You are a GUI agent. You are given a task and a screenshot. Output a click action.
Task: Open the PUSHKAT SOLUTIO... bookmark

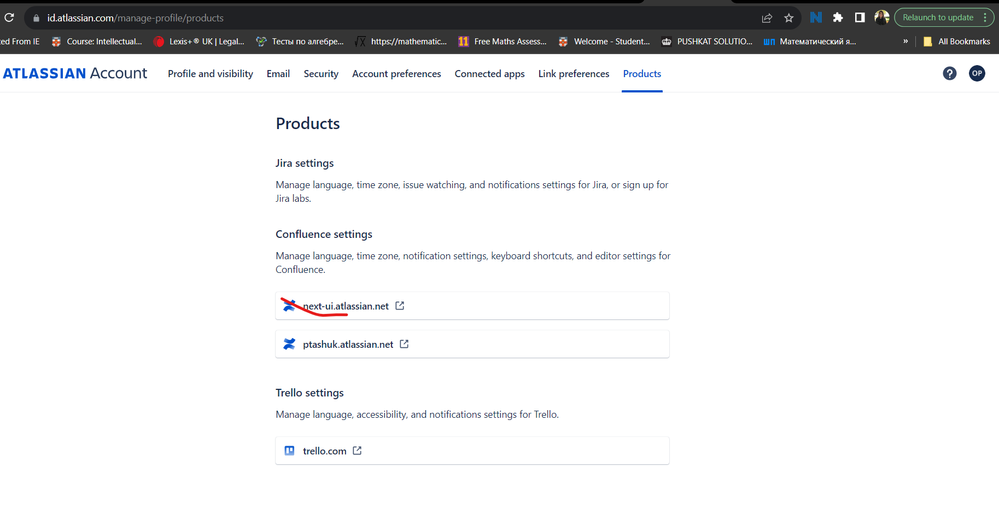[x=707, y=41]
